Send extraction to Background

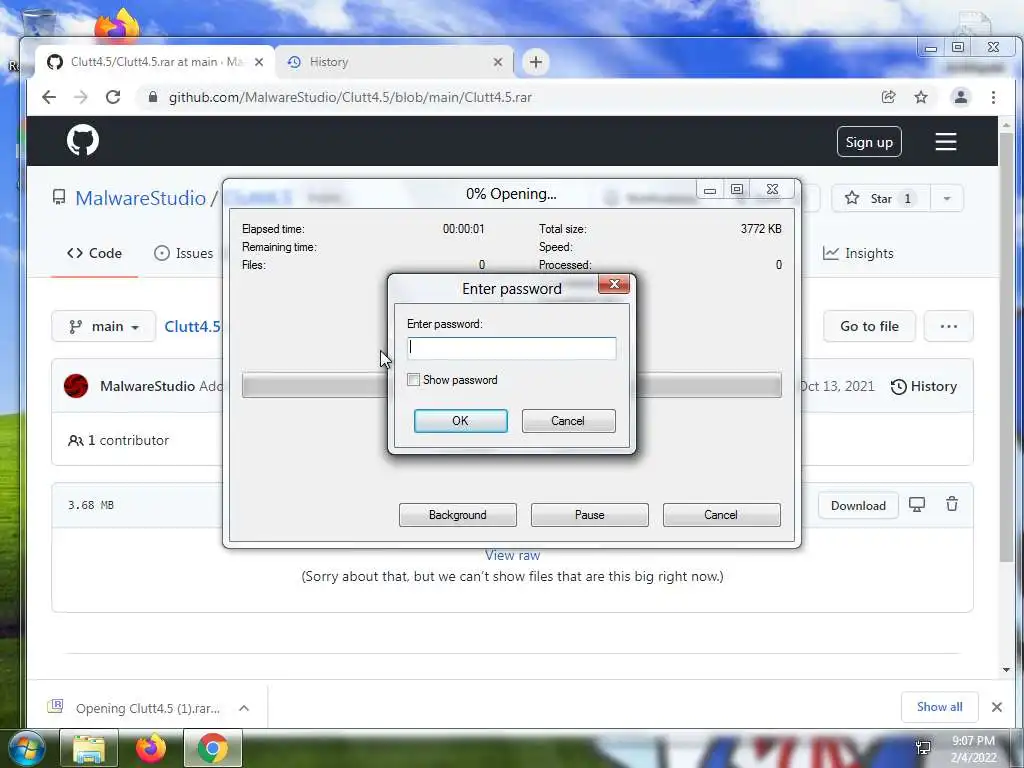click(x=457, y=515)
